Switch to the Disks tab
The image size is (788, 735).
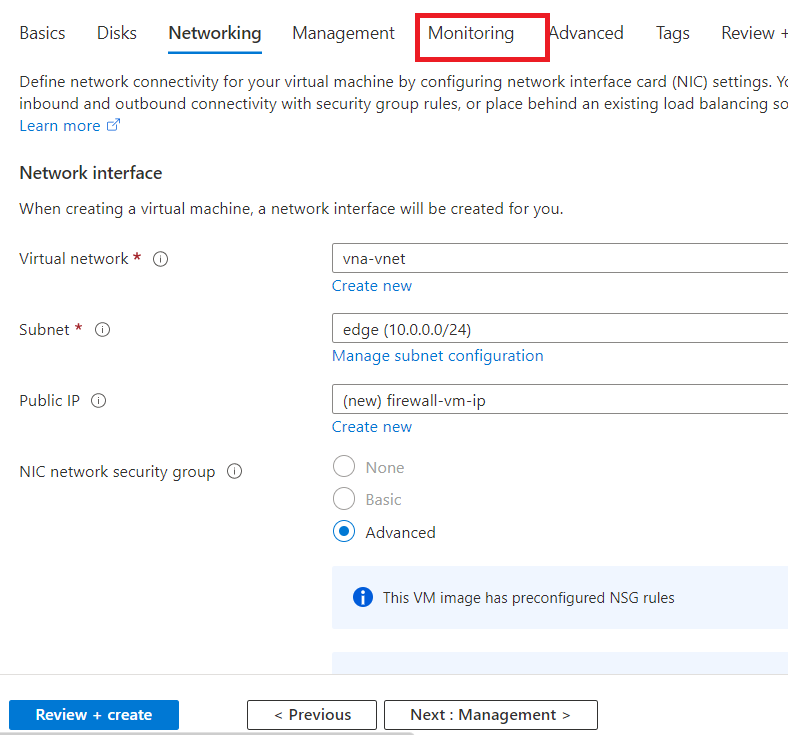point(117,34)
